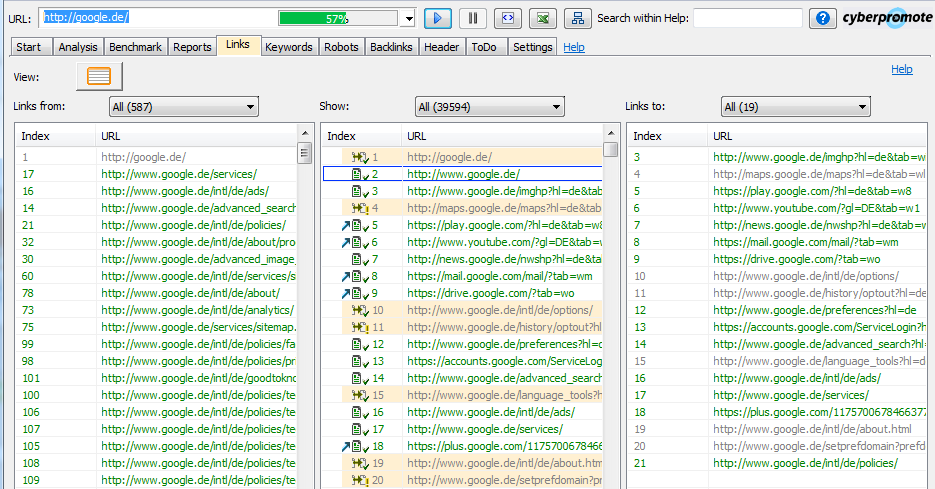This screenshot has width=935, height=489.
Task: Click page status icon beside index 7 in middle list
Action: point(360,259)
